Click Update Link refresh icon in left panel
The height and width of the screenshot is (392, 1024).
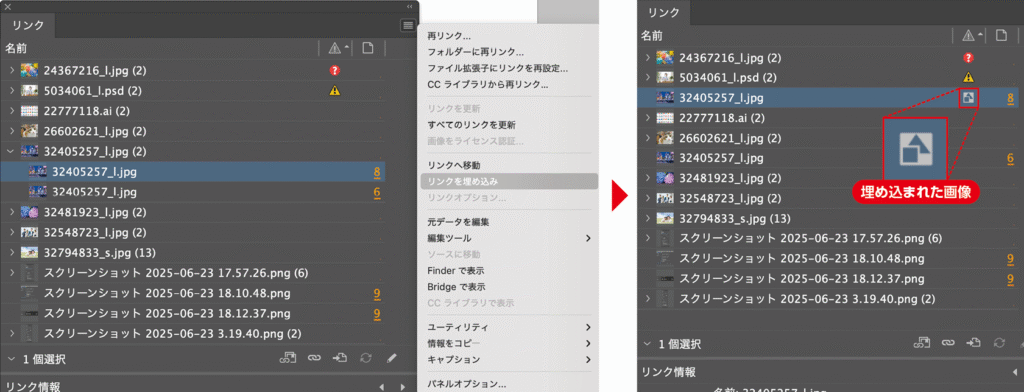(x=366, y=358)
